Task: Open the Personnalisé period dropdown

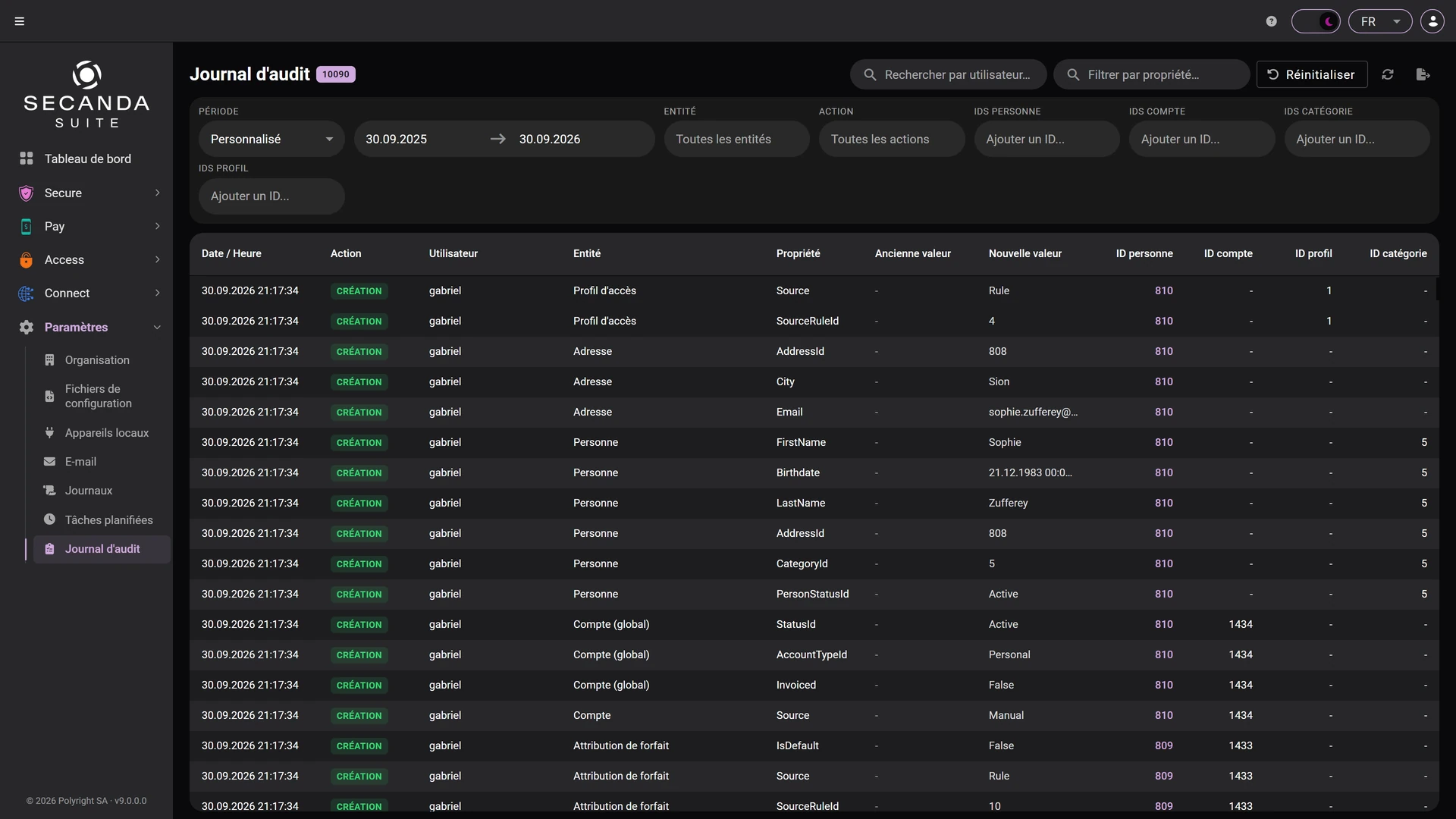Action: tap(271, 139)
